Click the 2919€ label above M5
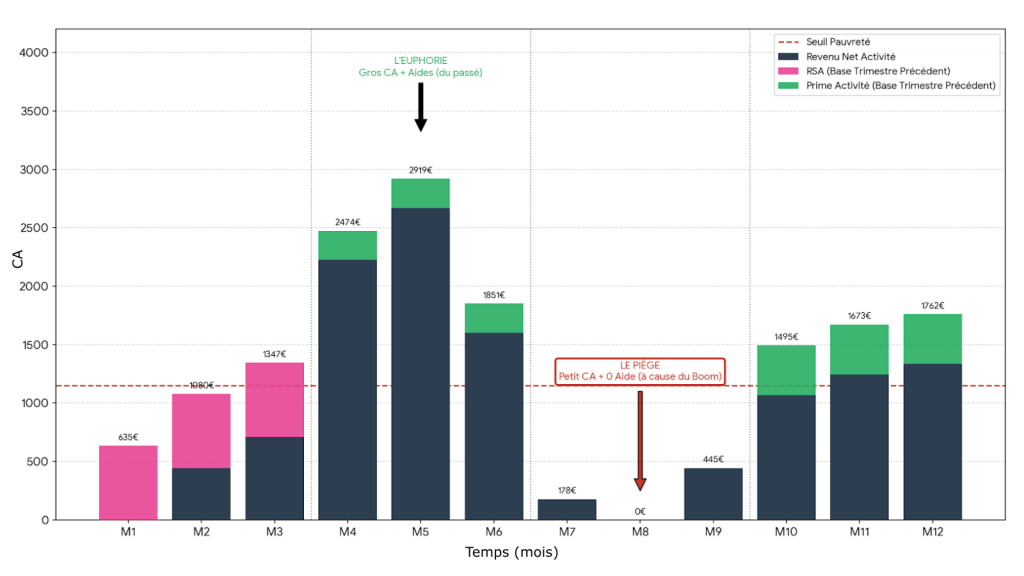1024x576 pixels. pos(421,170)
